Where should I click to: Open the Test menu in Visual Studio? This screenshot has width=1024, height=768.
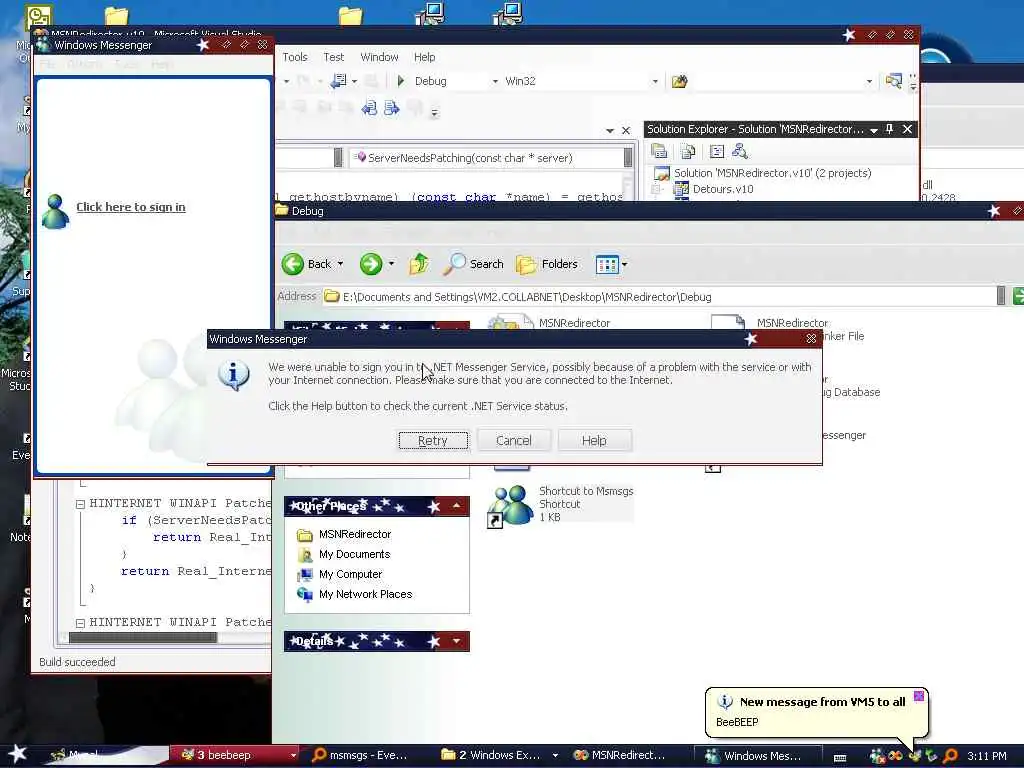333,57
